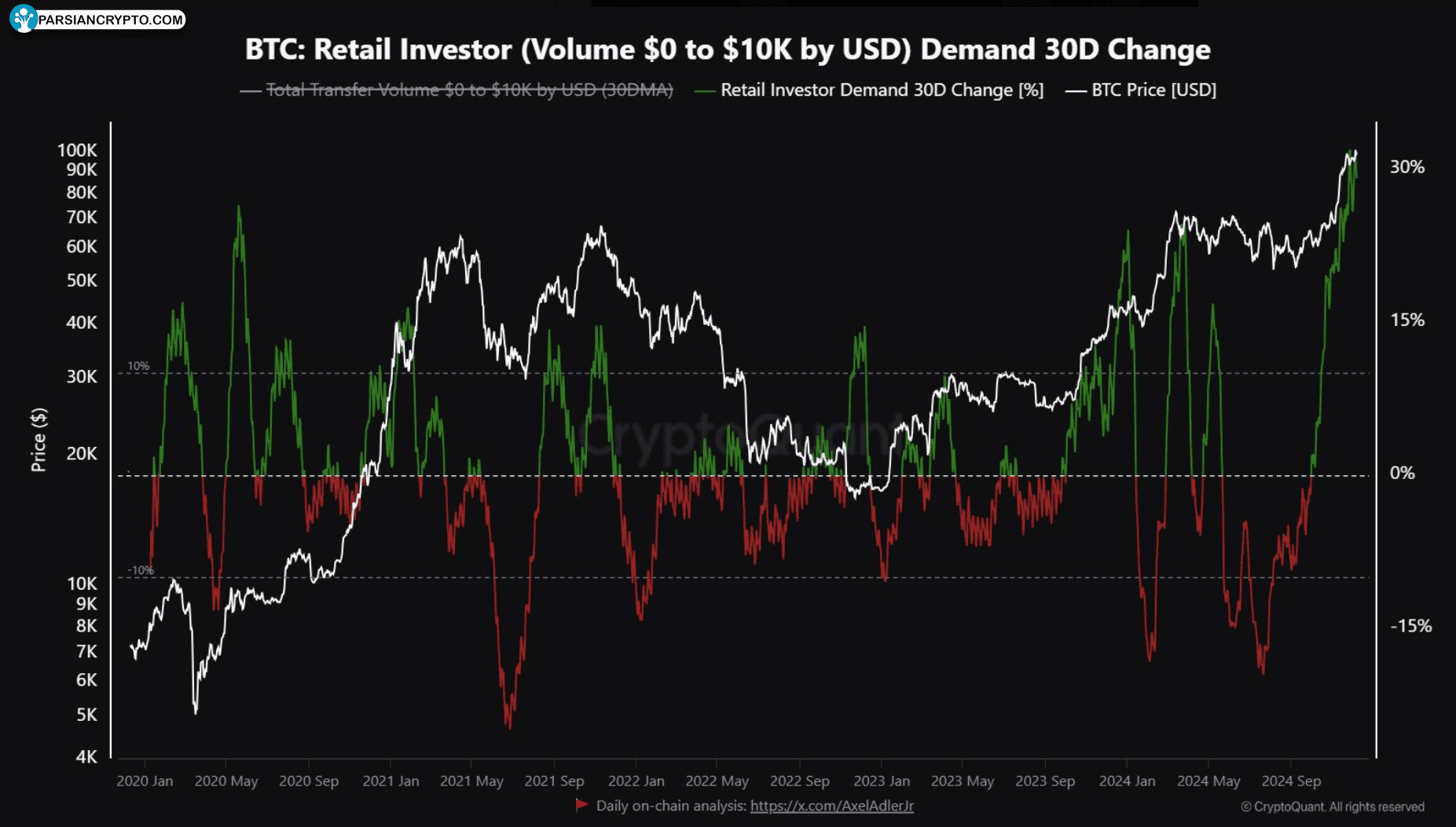Click the 9K price axis label
Viewport: 1456px width, 827px height.
(86, 604)
